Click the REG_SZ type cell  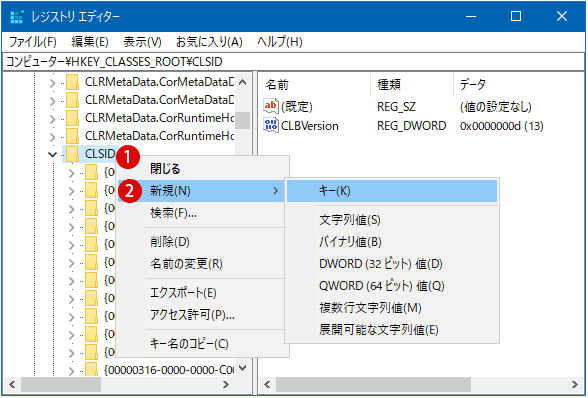[396, 107]
